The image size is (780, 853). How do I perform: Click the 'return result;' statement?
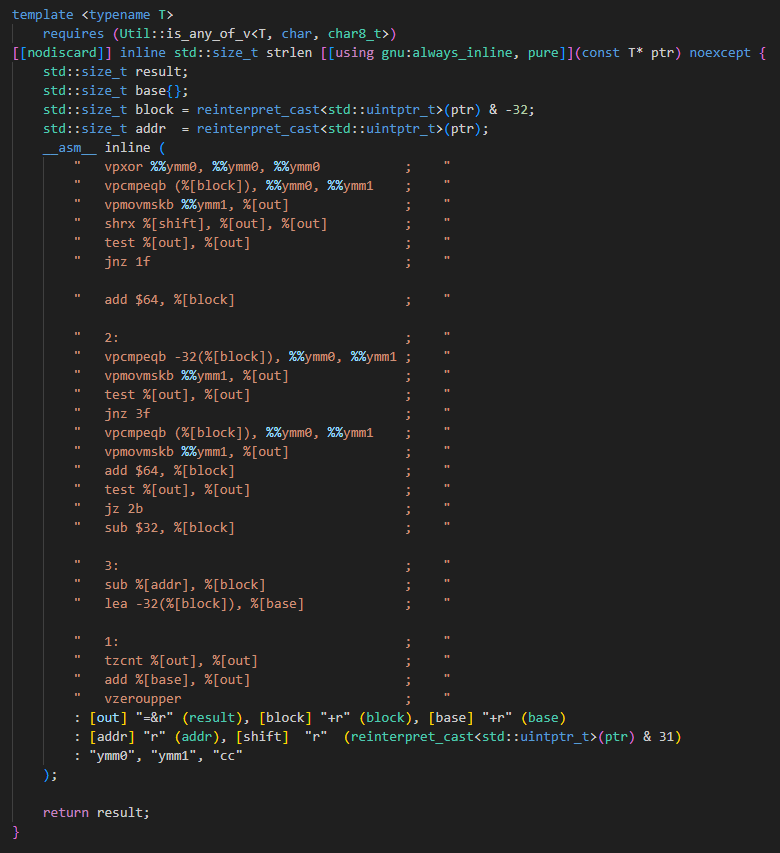tap(96, 813)
